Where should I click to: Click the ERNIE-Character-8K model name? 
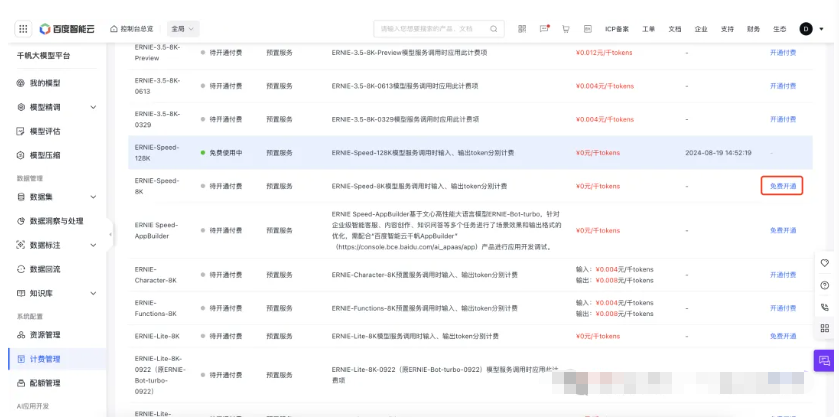(155, 275)
